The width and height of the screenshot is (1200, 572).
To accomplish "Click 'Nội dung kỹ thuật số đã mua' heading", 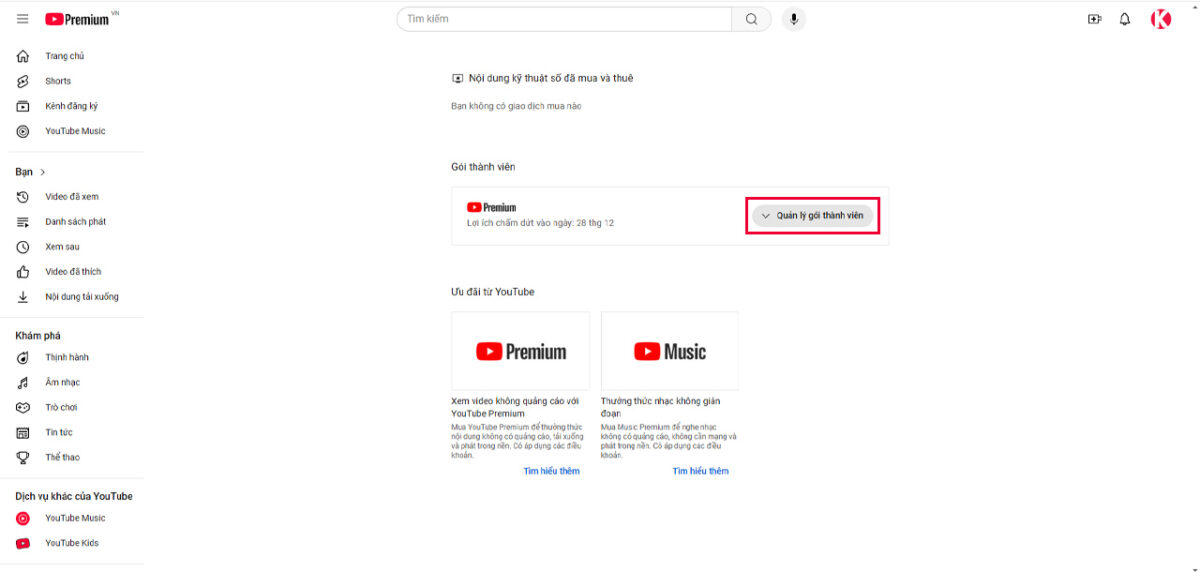I will (551, 78).
